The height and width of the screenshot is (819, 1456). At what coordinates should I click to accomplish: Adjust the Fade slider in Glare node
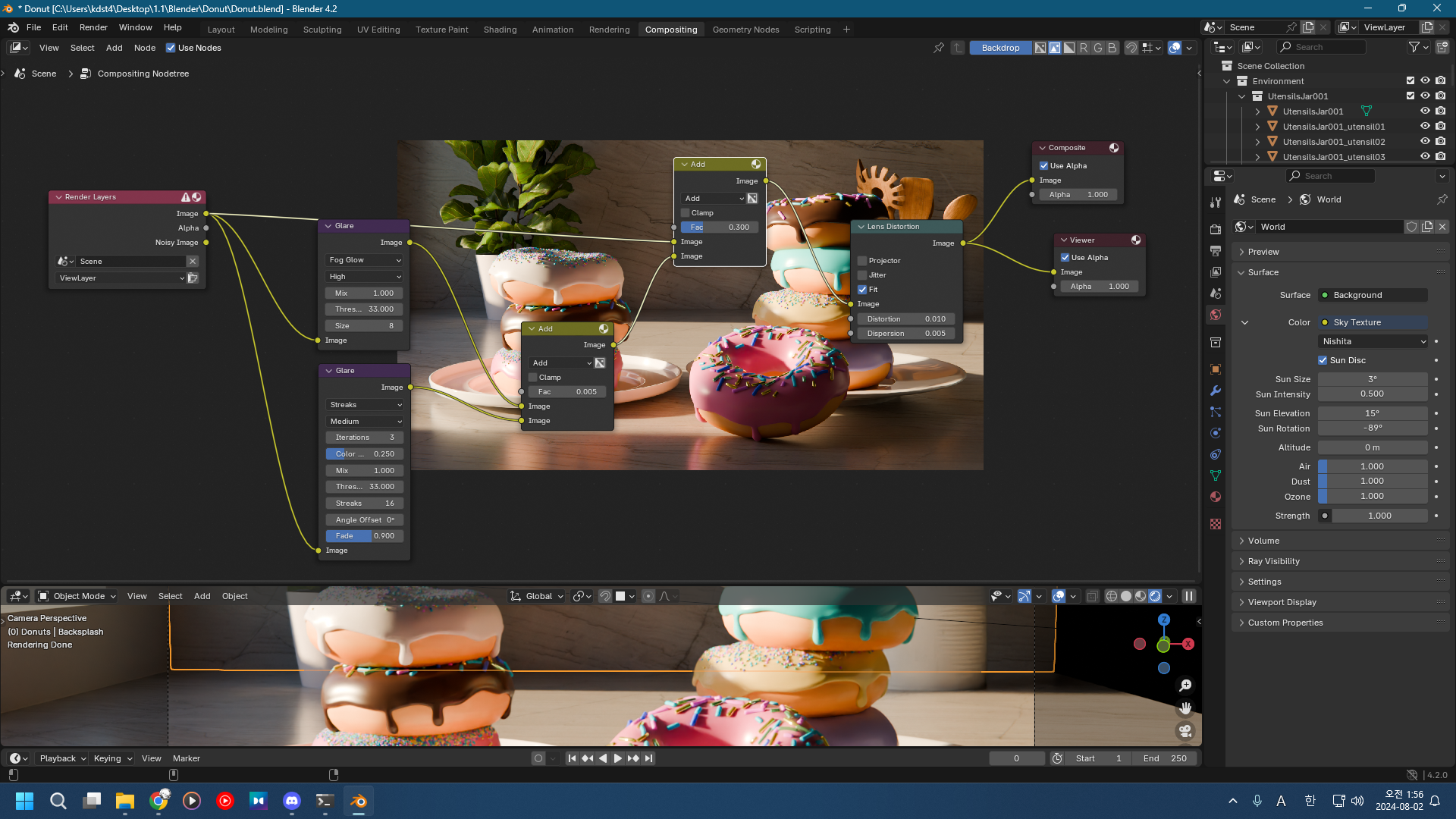click(364, 536)
